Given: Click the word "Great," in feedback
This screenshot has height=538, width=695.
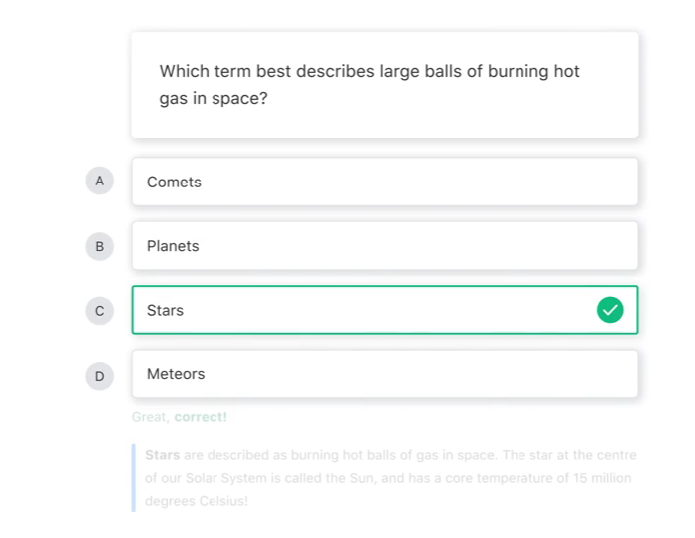Looking at the screenshot, I should (x=151, y=417).
